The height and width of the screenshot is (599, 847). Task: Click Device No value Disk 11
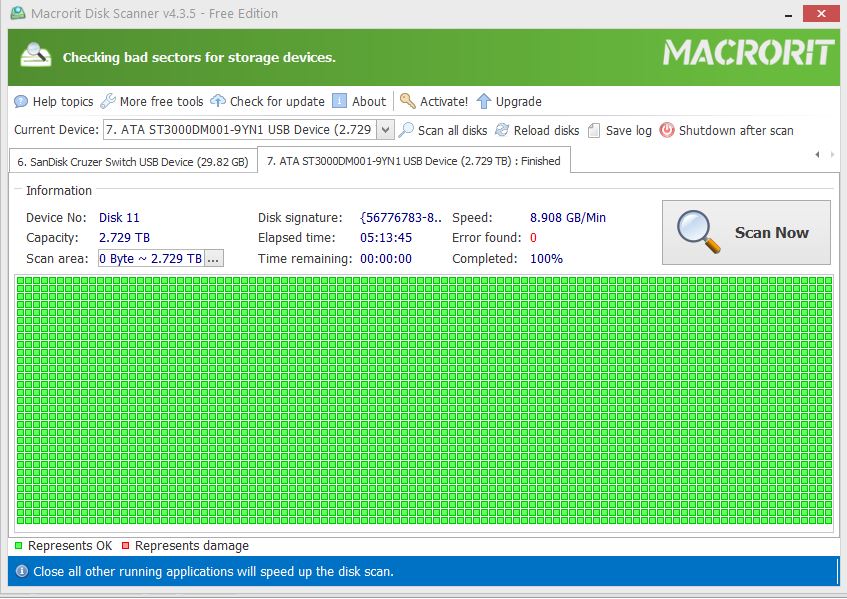click(119, 218)
